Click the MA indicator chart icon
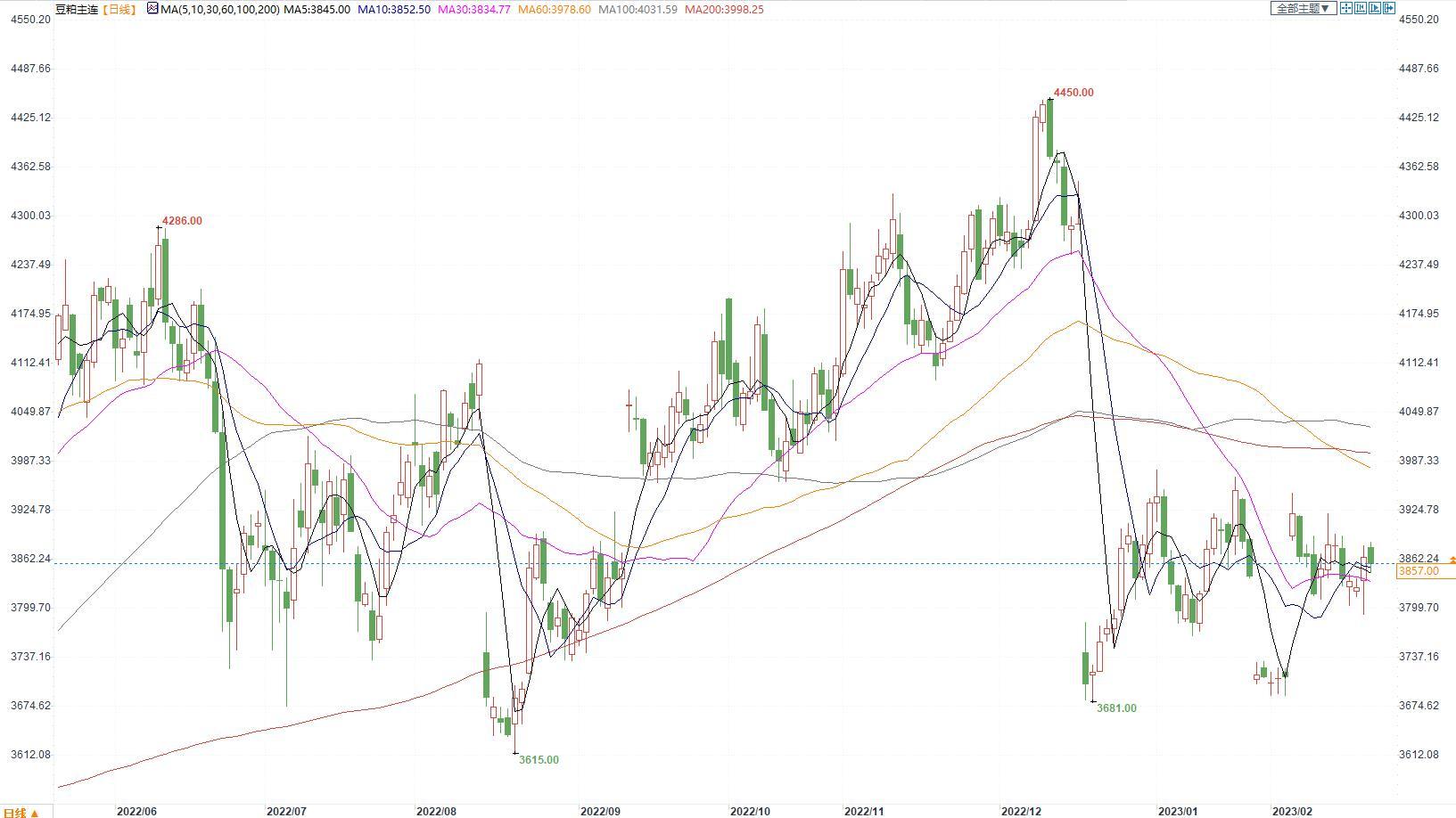The width and height of the screenshot is (1456, 818). pyautogui.click(x=152, y=9)
